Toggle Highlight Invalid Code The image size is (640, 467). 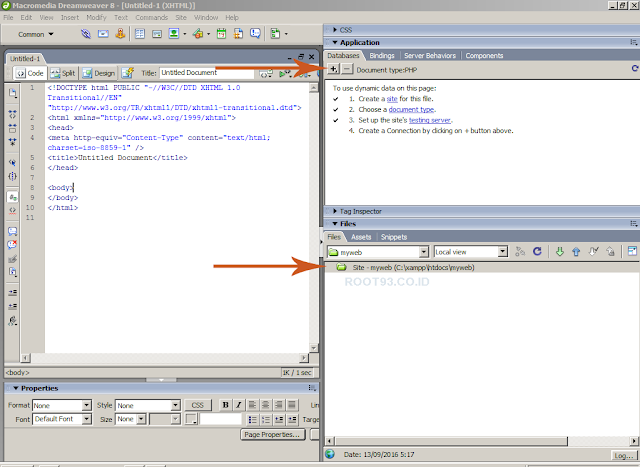(x=13, y=211)
